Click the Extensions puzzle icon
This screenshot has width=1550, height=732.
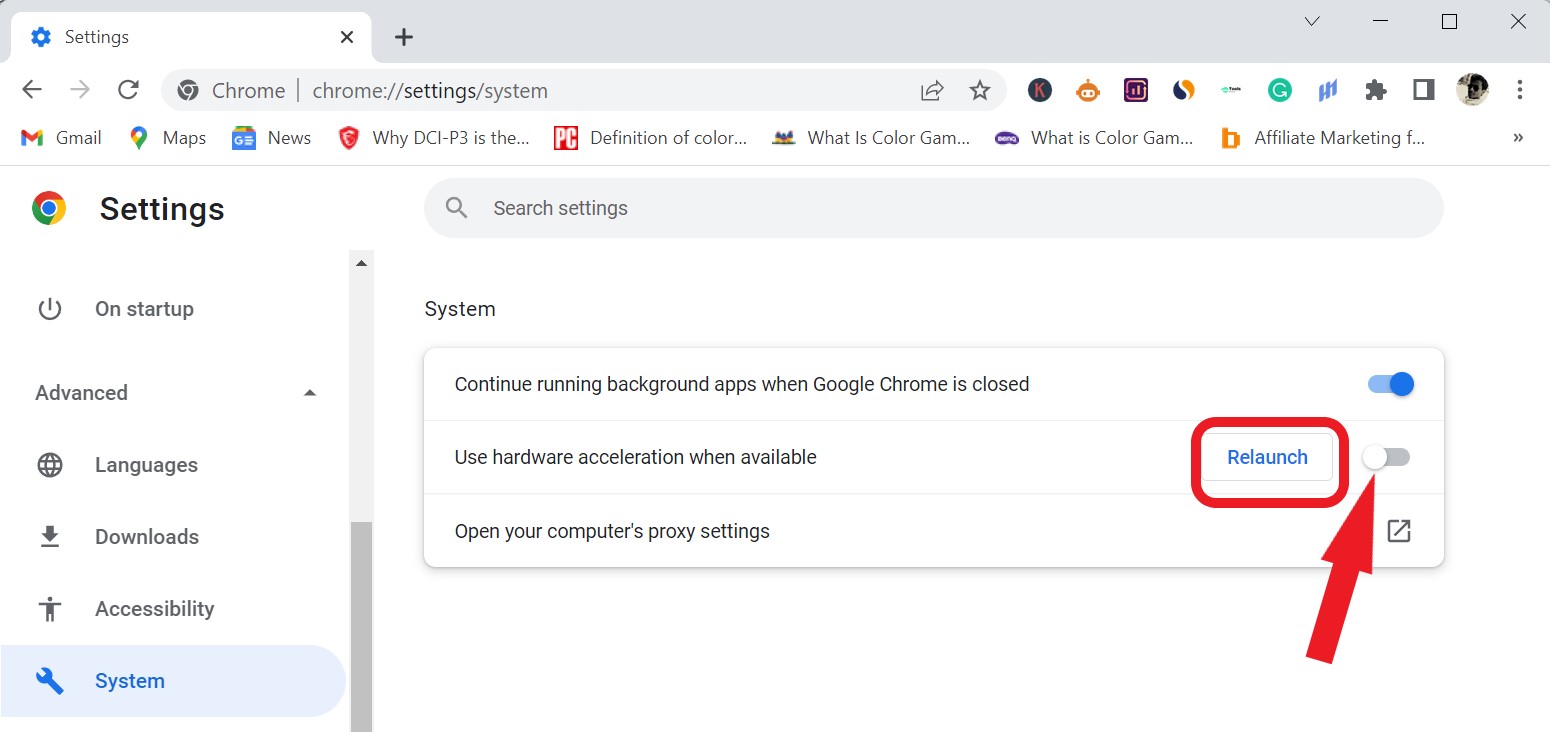(1375, 90)
